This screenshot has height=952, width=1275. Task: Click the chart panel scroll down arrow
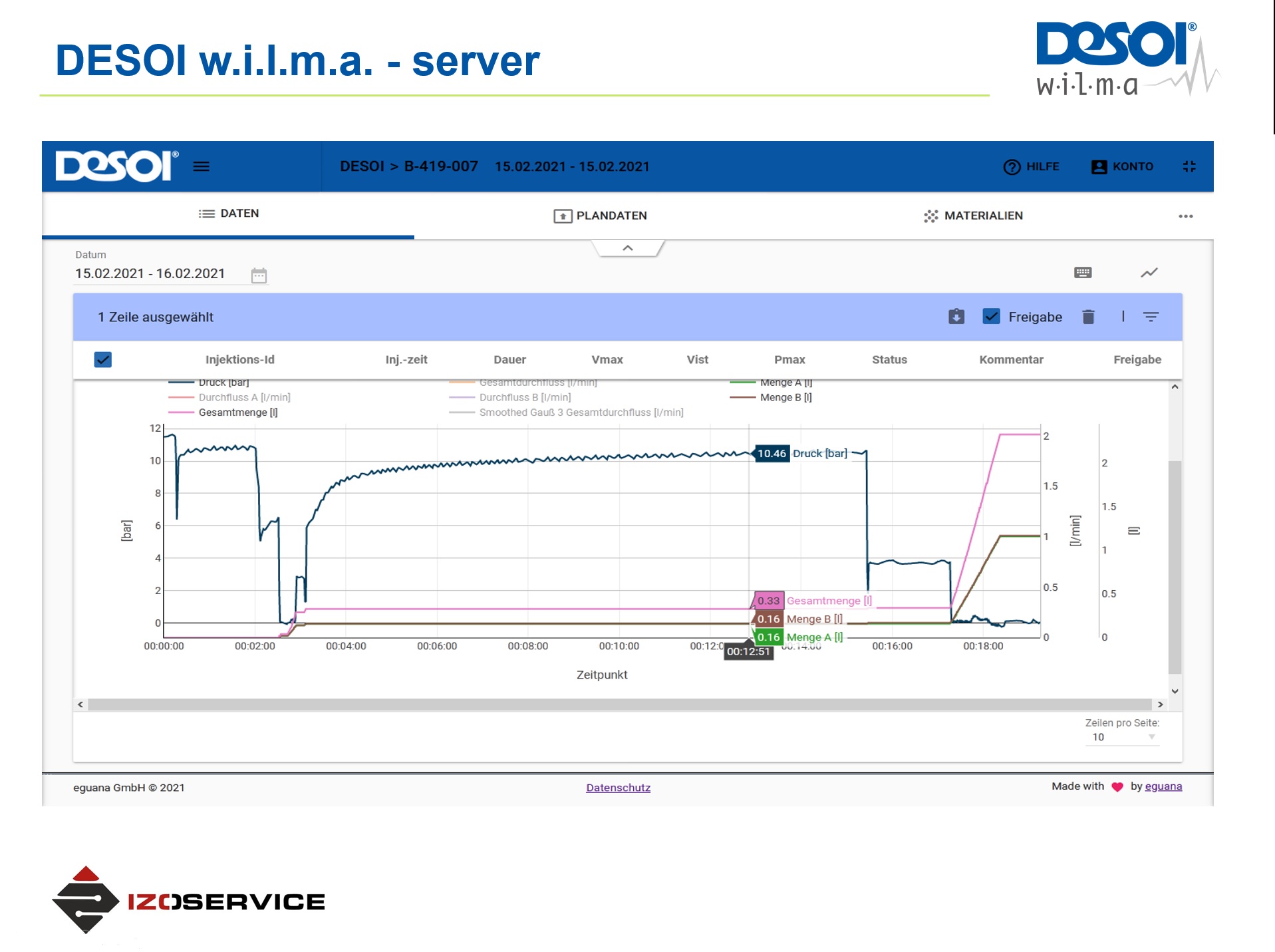click(1175, 691)
